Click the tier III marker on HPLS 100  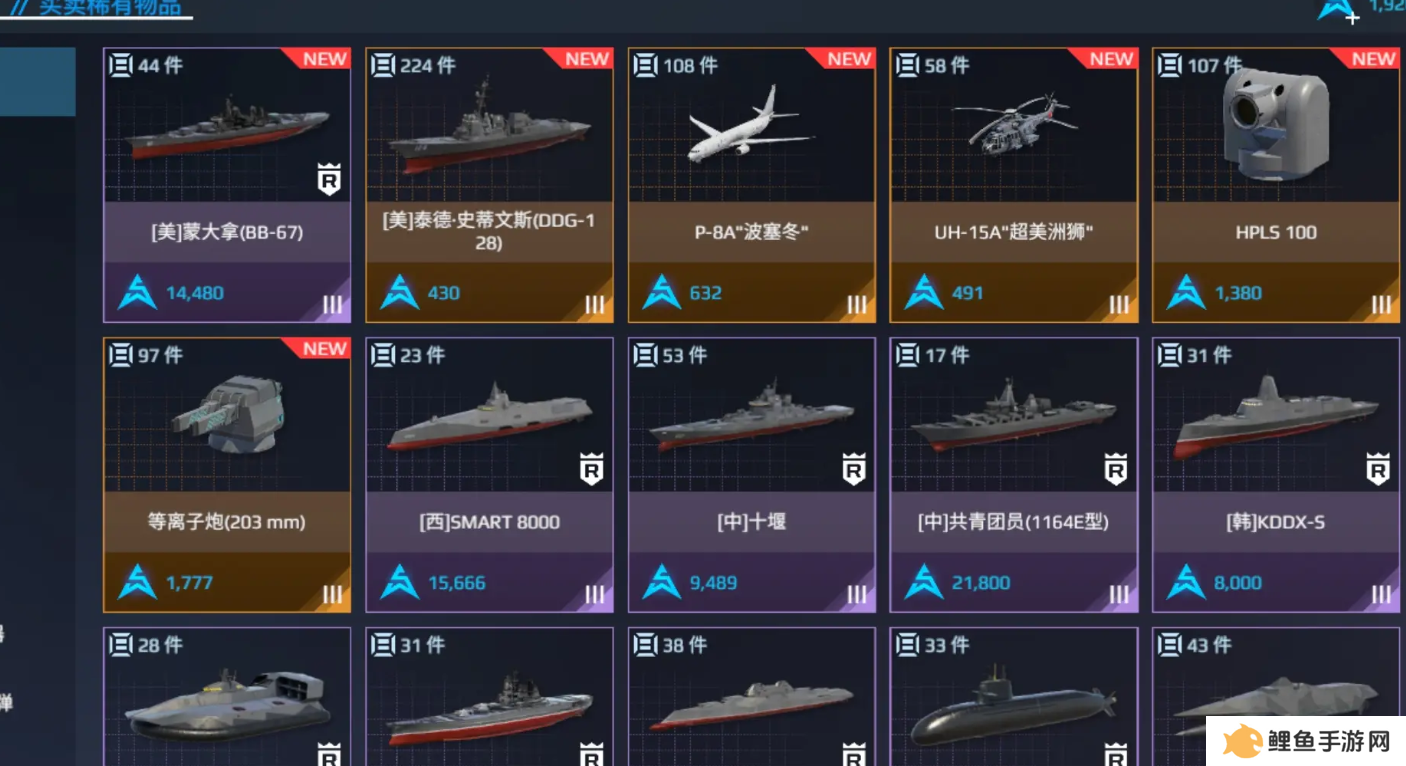tap(1381, 304)
